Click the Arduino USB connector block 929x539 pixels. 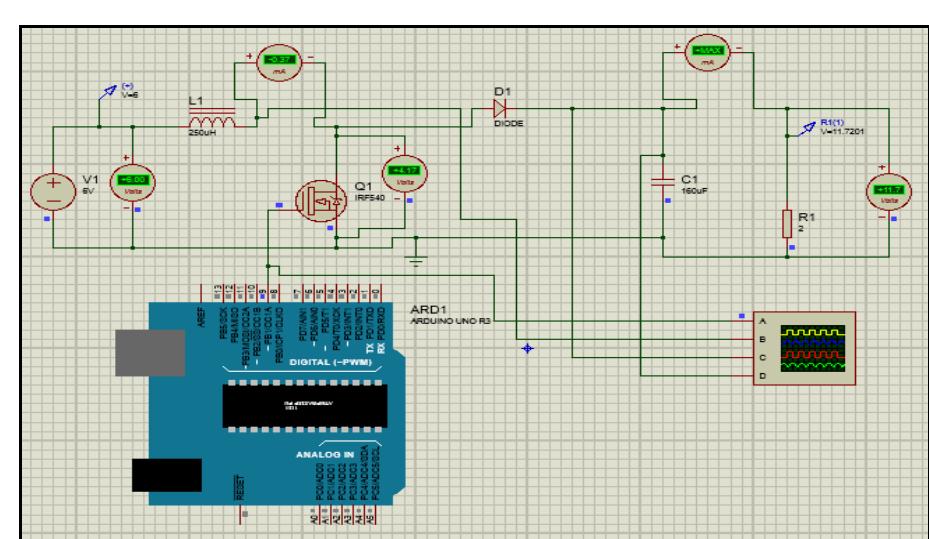pos(150,353)
